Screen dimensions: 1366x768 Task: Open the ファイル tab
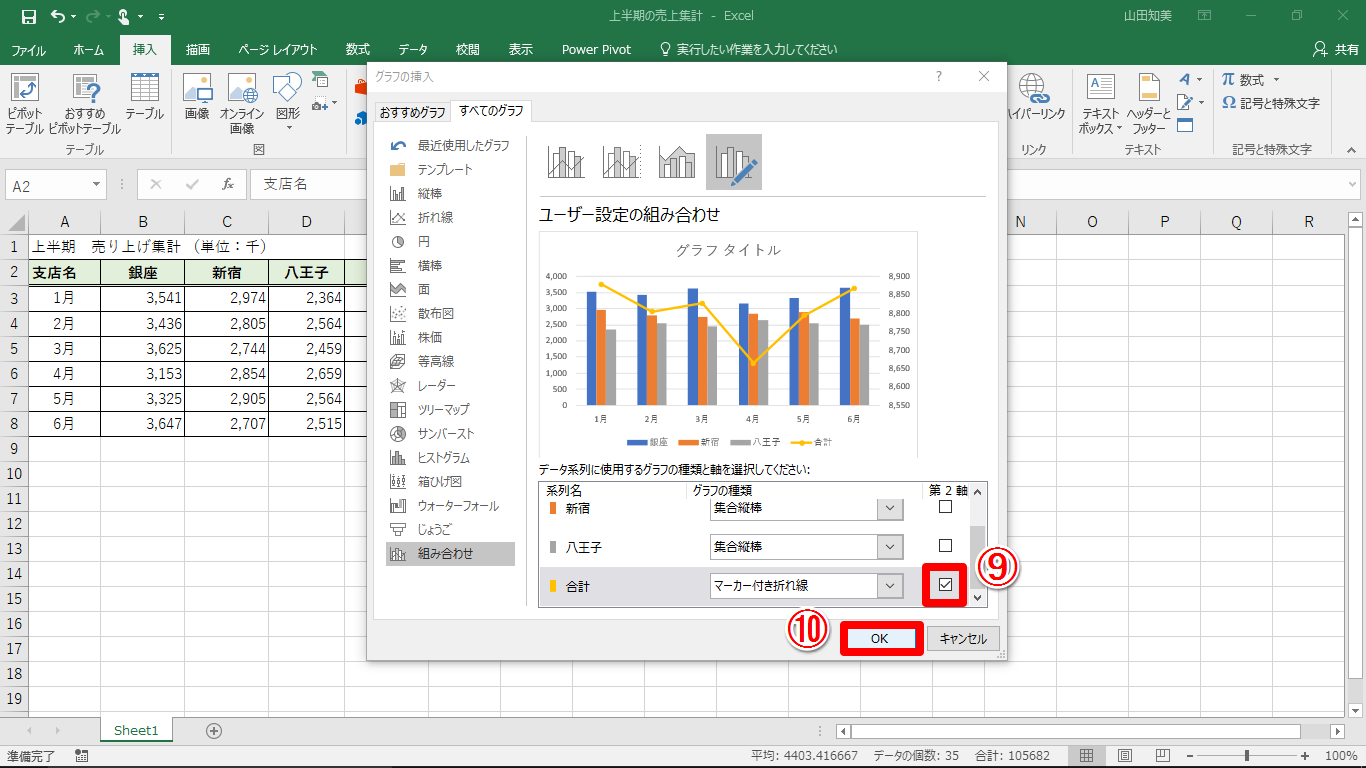28,50
